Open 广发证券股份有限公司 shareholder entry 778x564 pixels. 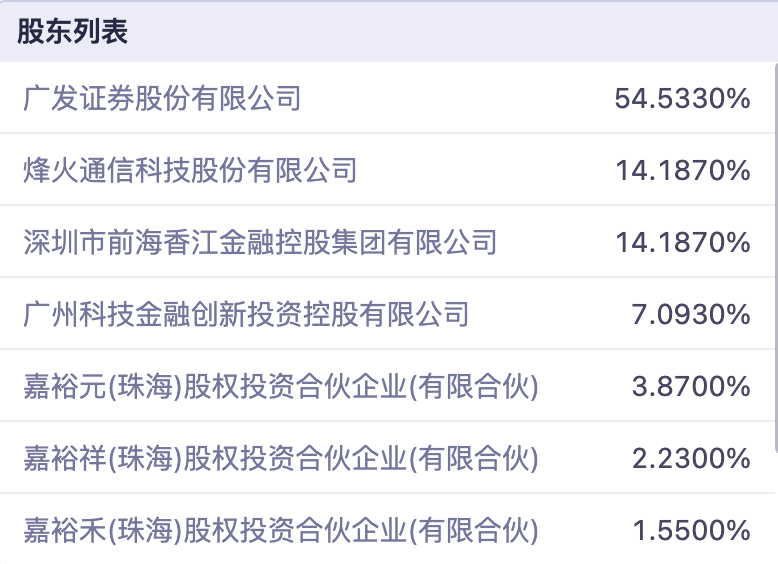point(161,98)
